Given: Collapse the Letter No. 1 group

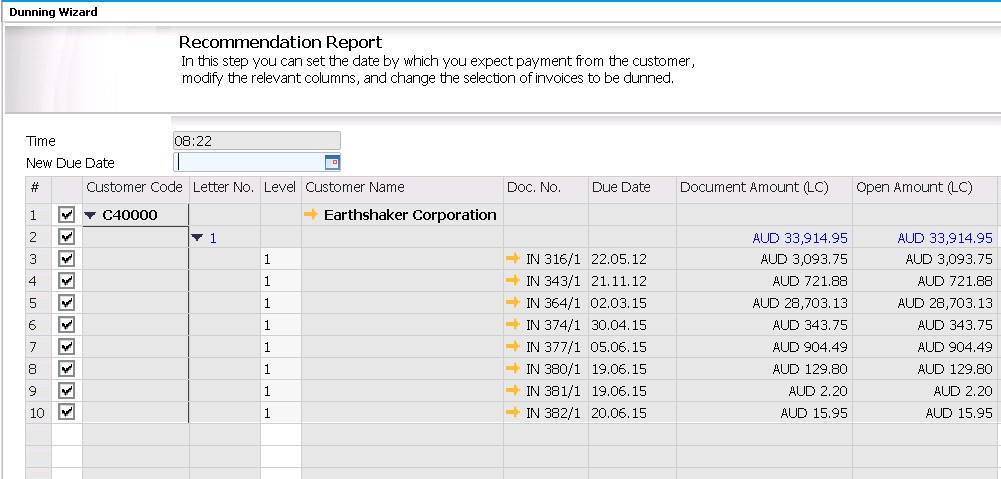Looking at the screenshot, I should (x=198, y=237).
